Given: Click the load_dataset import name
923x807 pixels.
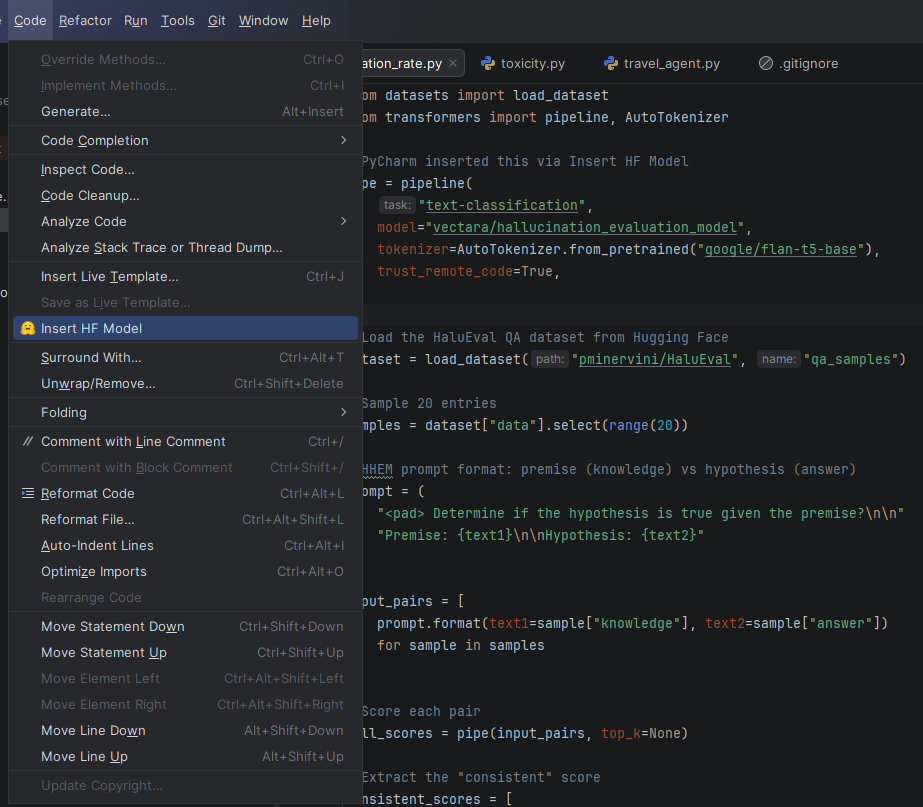Looking at the screenshot, I should tap(560, 95).
